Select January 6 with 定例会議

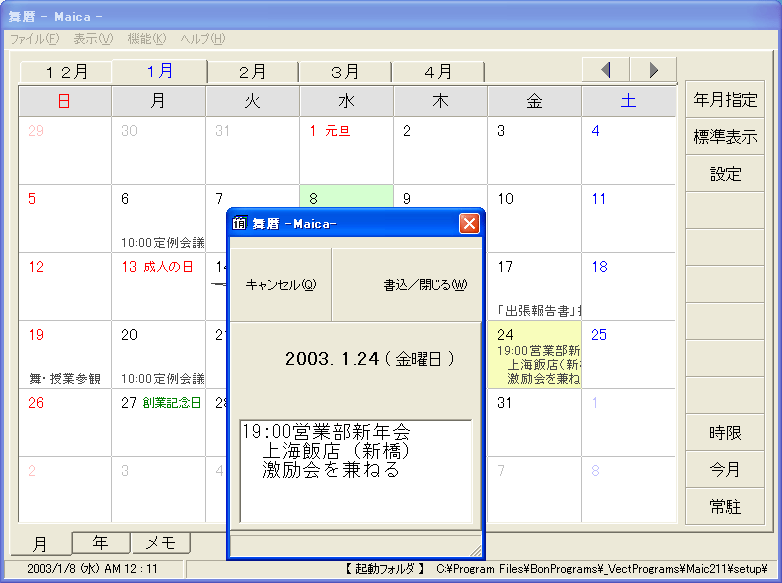pos(159,218)
